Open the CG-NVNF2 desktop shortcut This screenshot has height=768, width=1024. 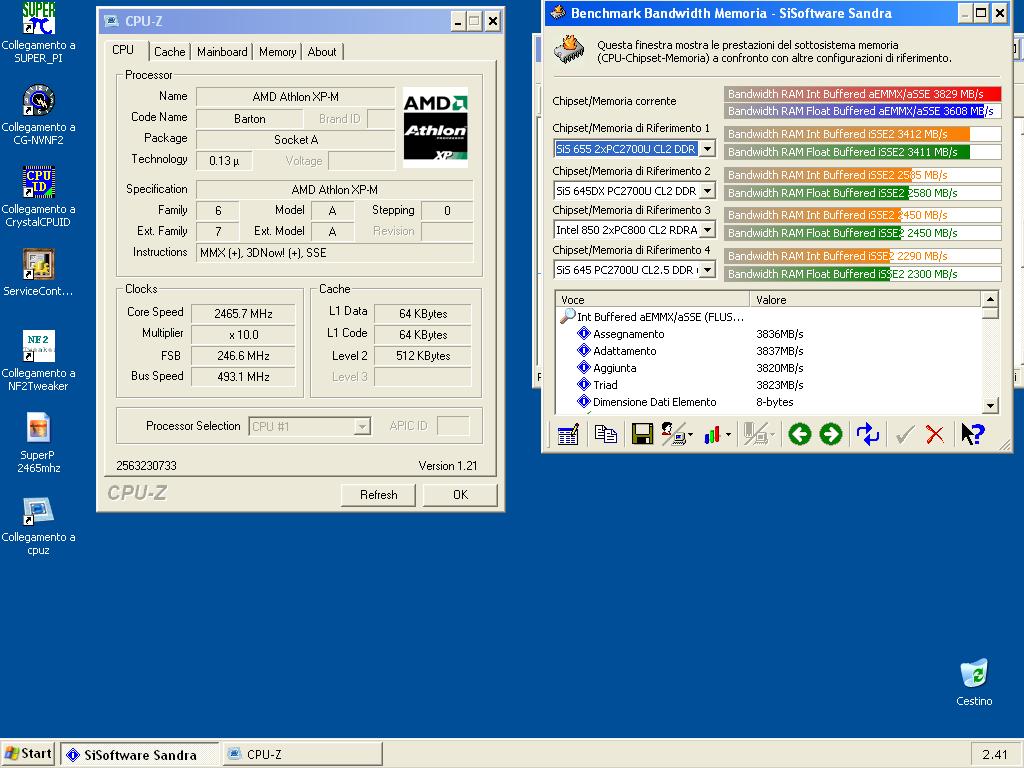(39, 114)
